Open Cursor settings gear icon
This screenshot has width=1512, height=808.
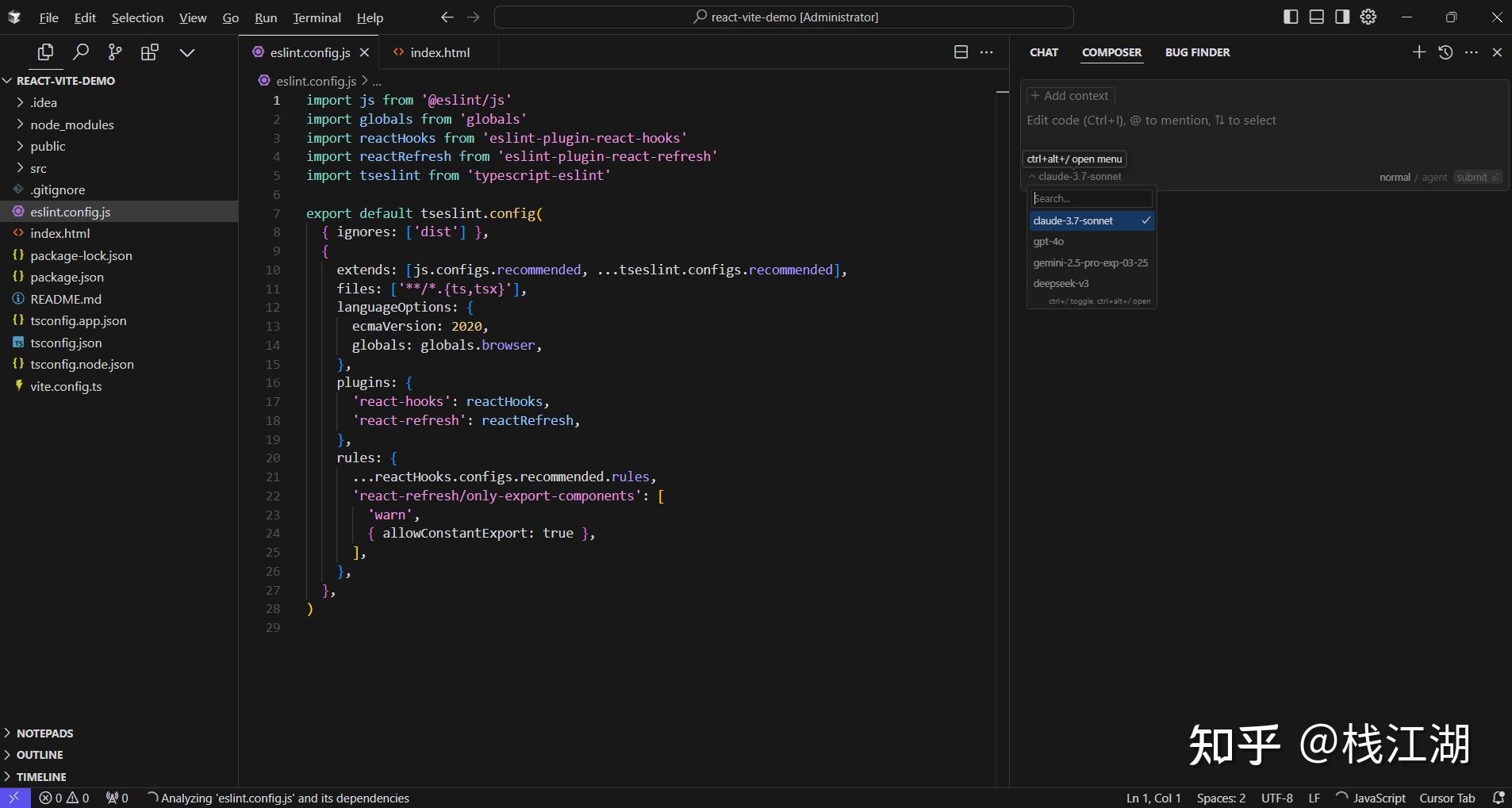(1368, 17)
